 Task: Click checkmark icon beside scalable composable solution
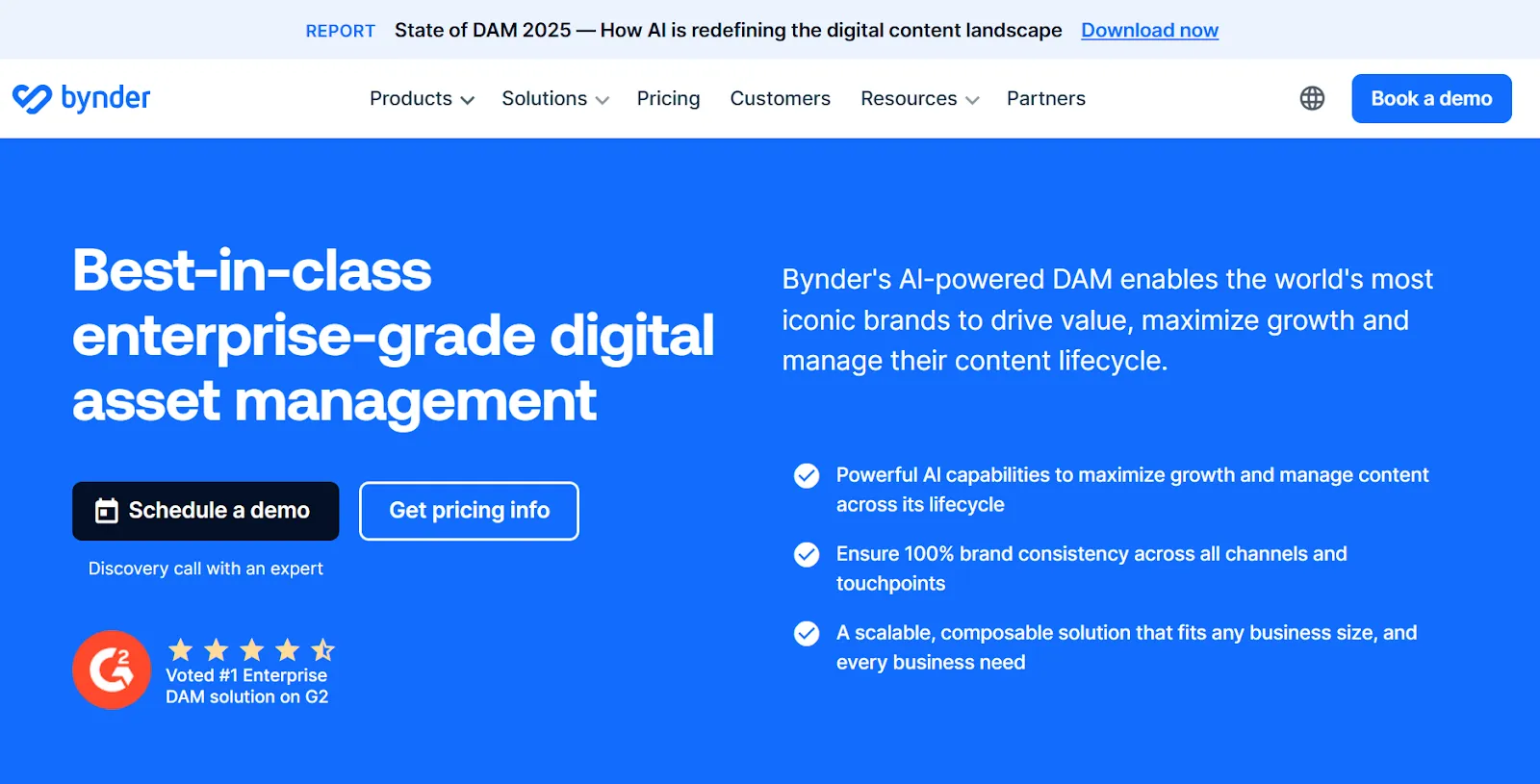[807, 633]
